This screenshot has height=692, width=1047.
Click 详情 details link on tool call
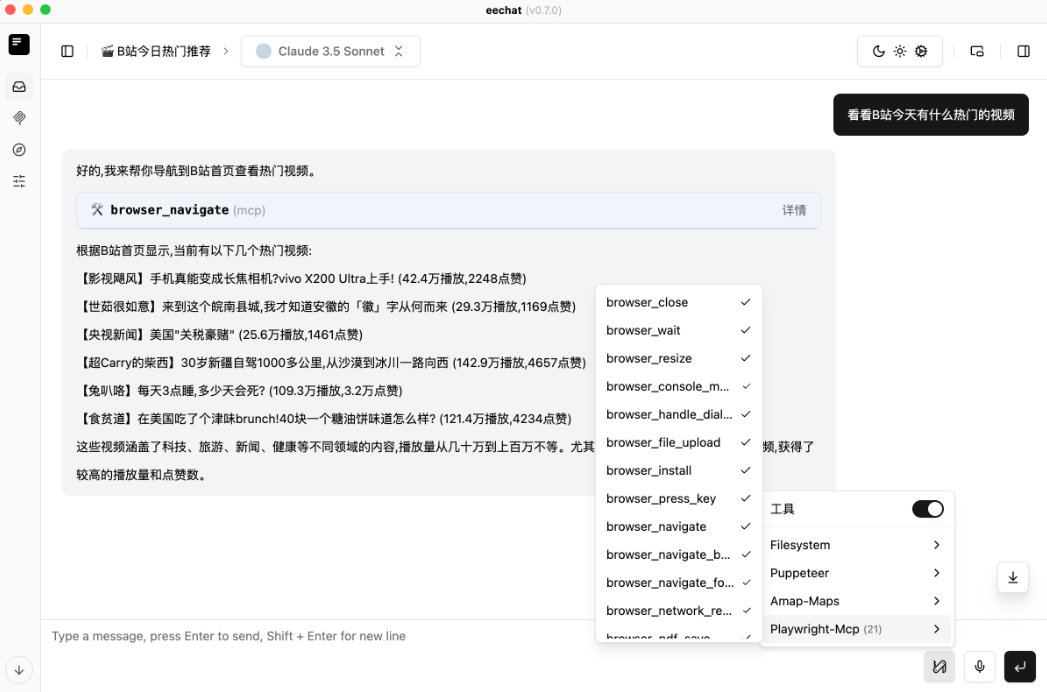(794, 210)
